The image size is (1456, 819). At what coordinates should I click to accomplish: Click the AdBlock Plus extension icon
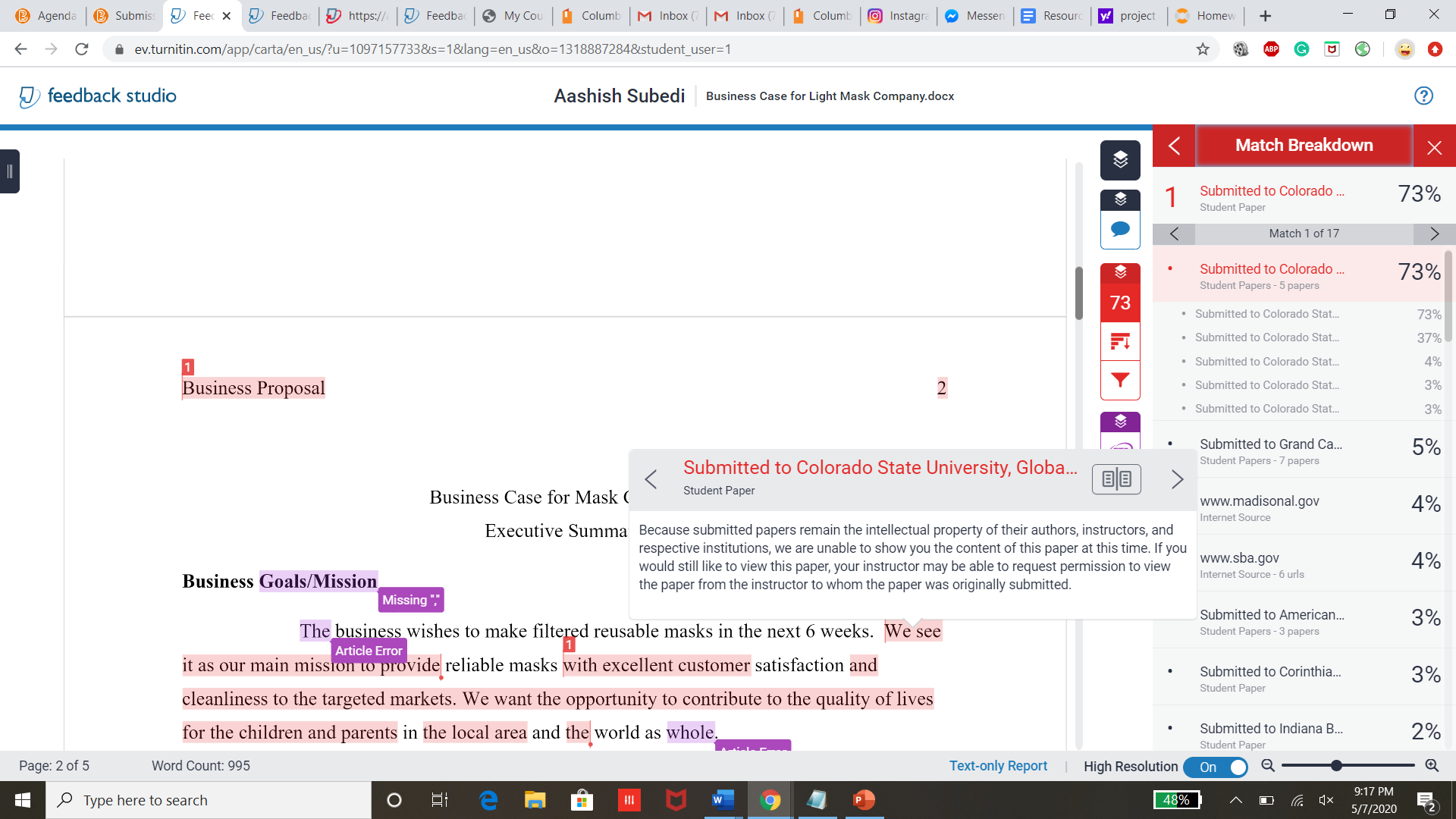click(x=1272, y=49)
